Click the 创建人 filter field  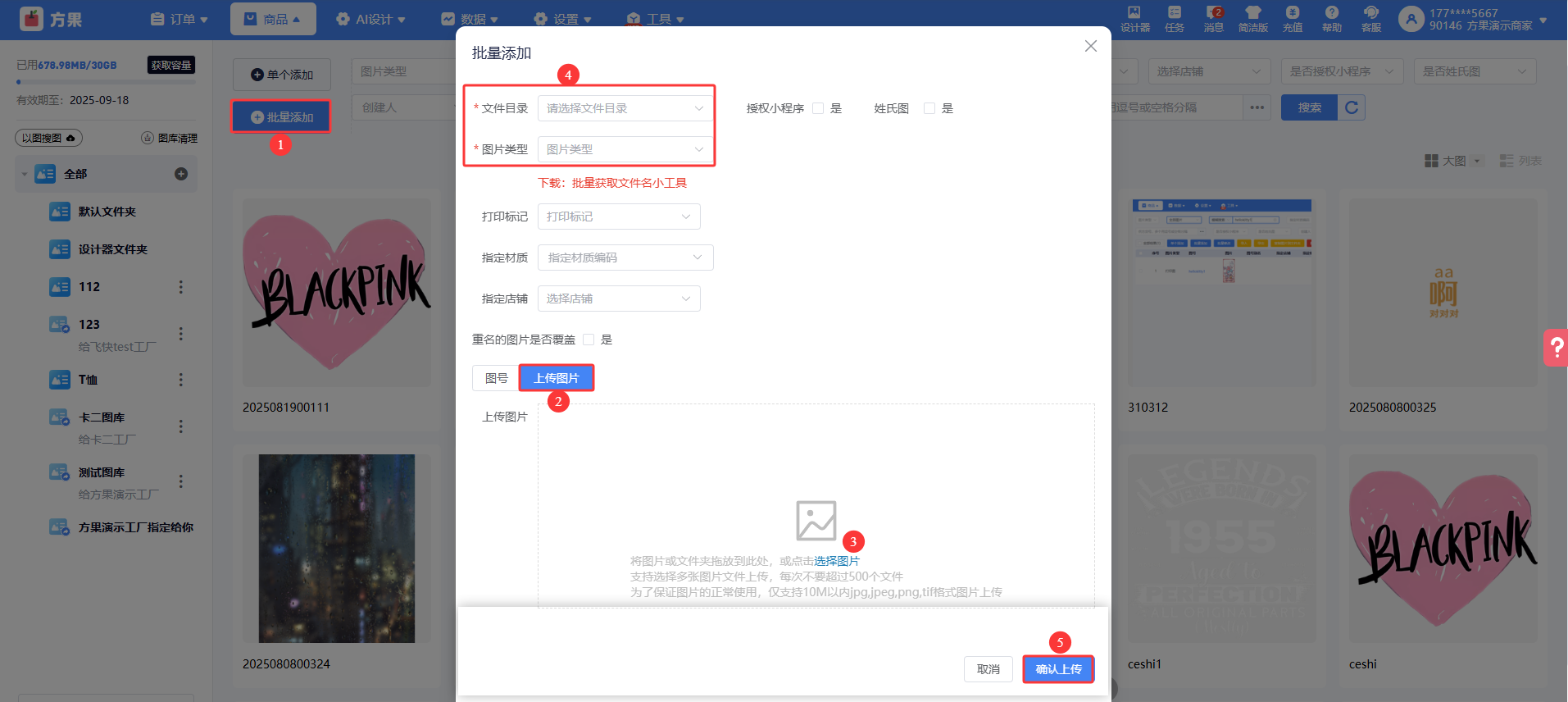[404, 107]
